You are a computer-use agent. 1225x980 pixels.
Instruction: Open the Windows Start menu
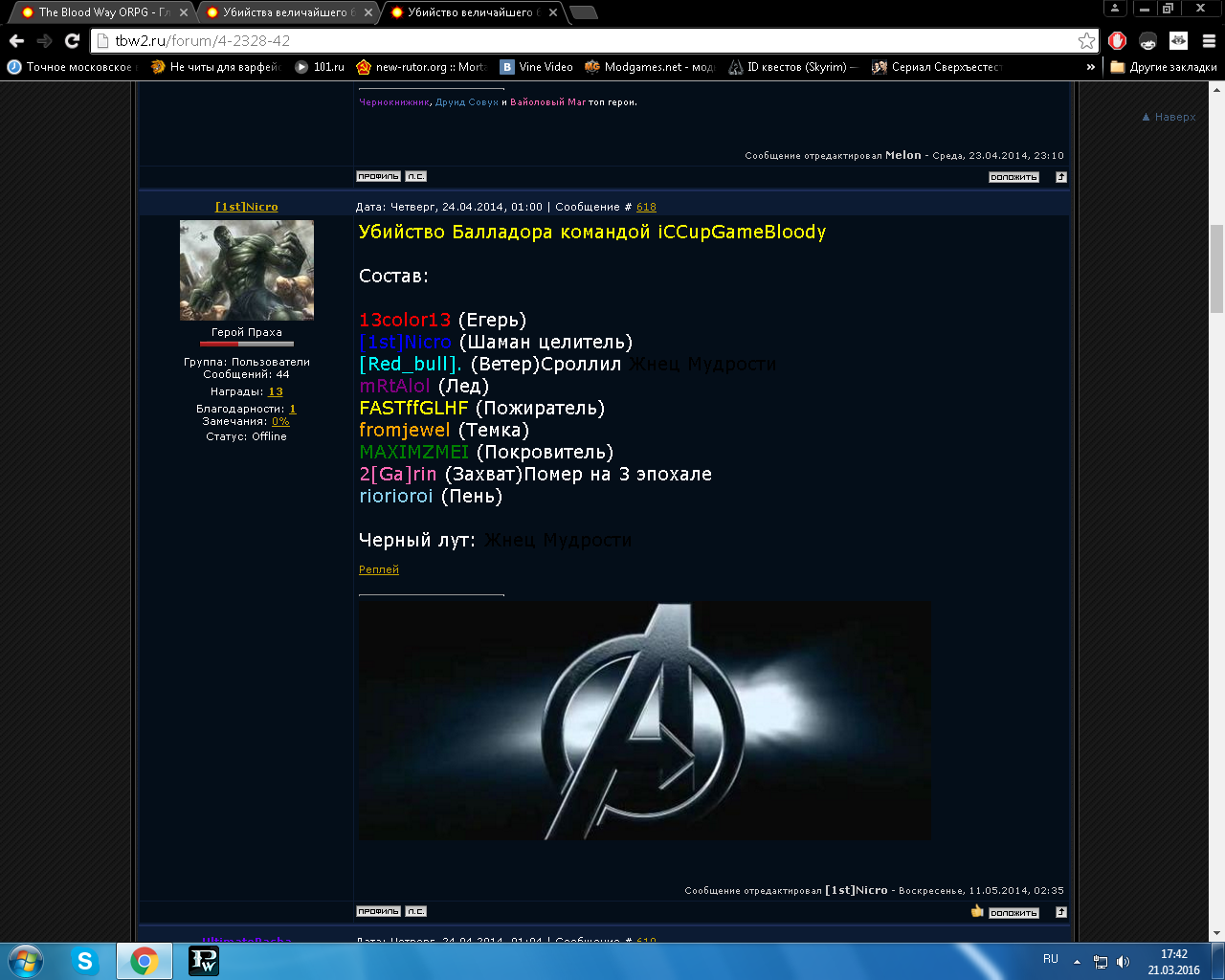[x=26, y=961]
